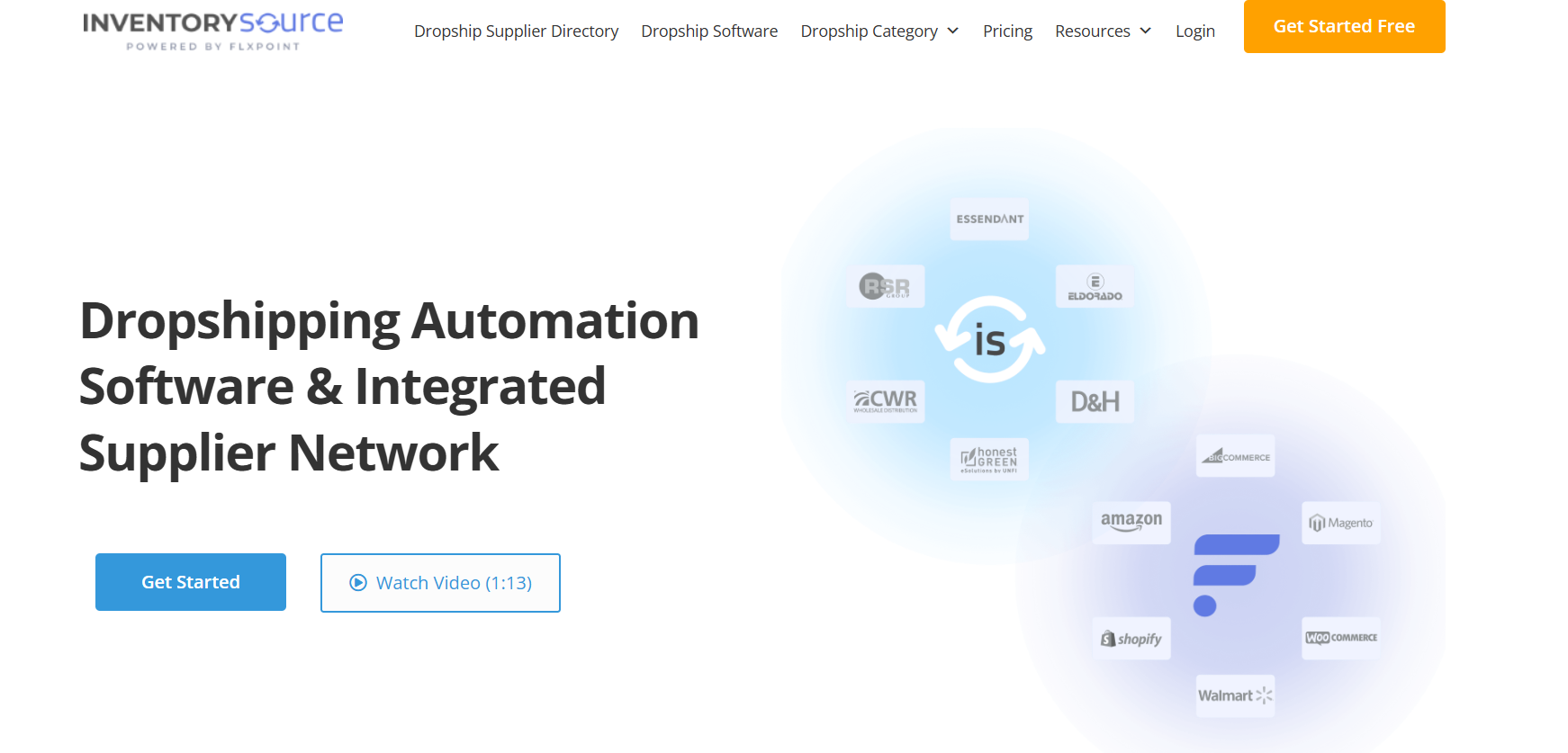
Task: Open Dropship Software menu item
Action: 709,31
